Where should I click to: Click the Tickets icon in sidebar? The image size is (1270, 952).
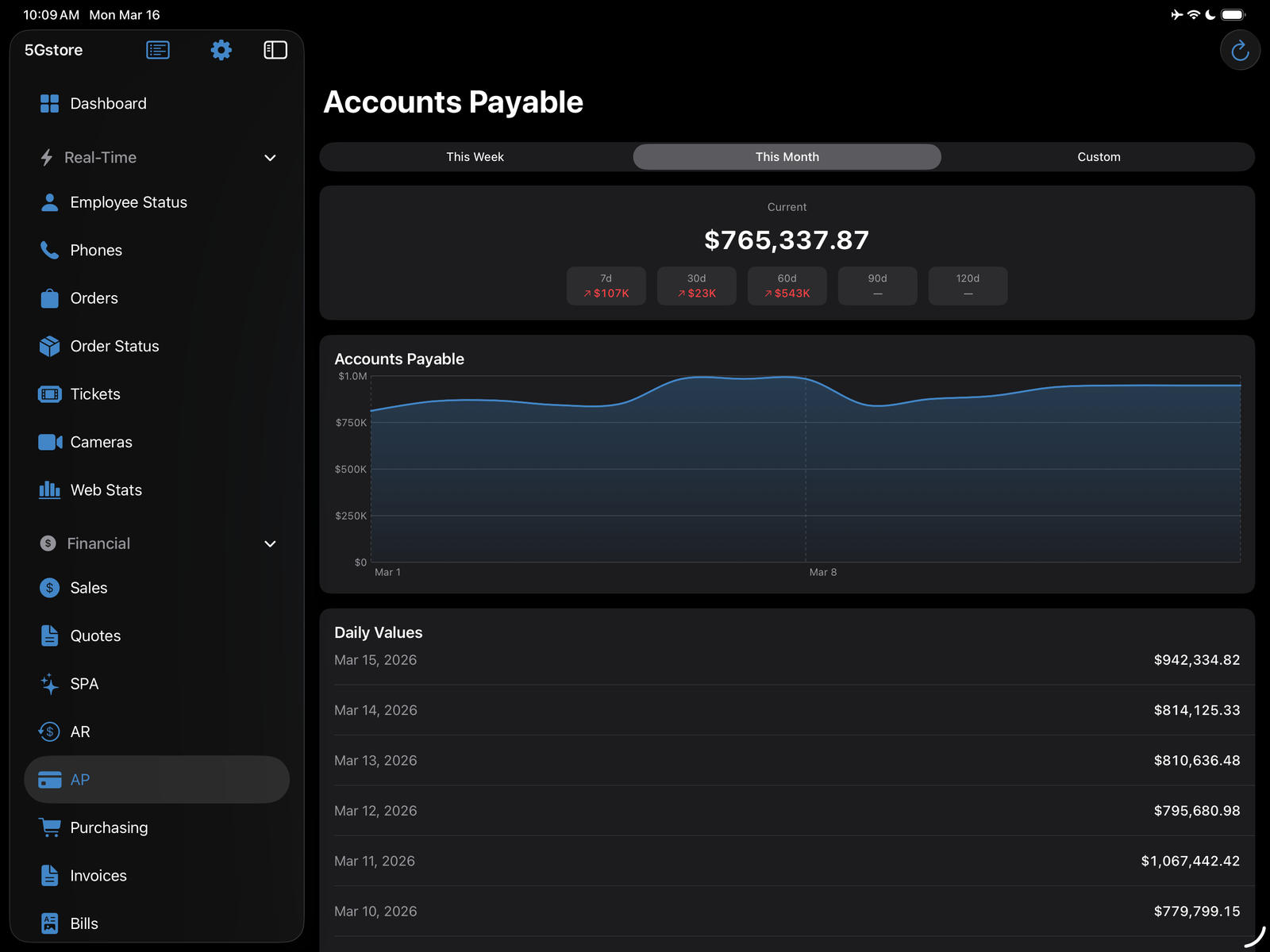pos(49,393)
